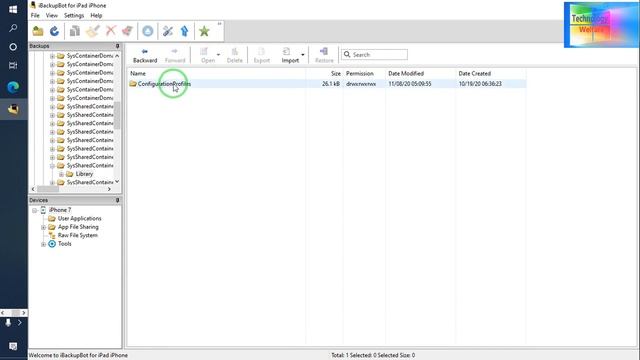Open the File menu
Viewport: 640px width, 360px height.
point(35,16)
